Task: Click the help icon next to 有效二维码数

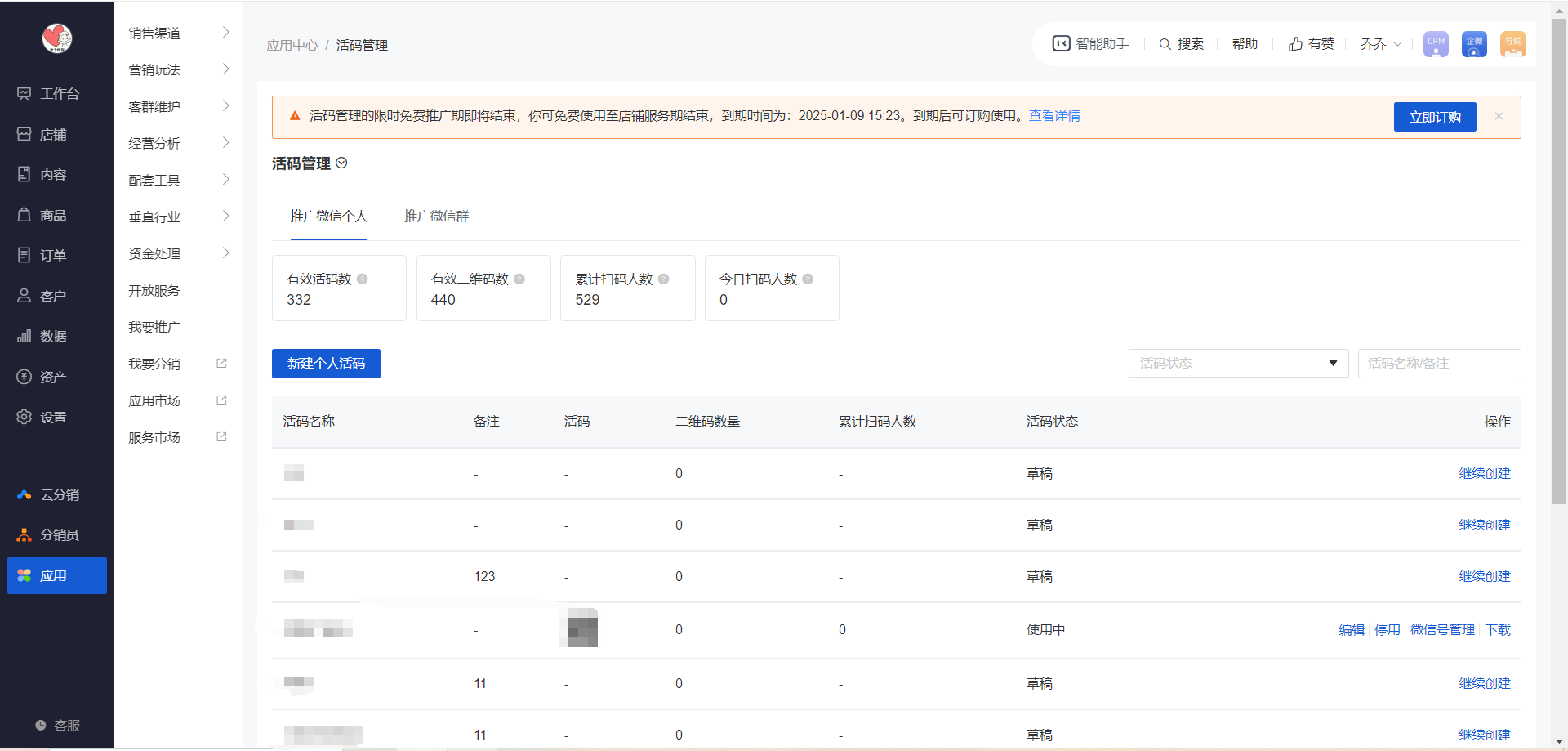Action: click(519, 279)
